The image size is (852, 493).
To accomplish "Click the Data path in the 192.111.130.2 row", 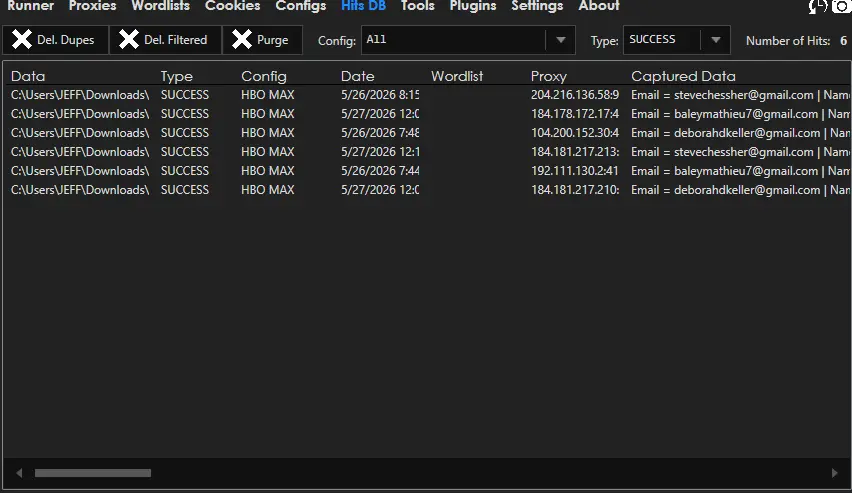I will (x=80, y=171).
